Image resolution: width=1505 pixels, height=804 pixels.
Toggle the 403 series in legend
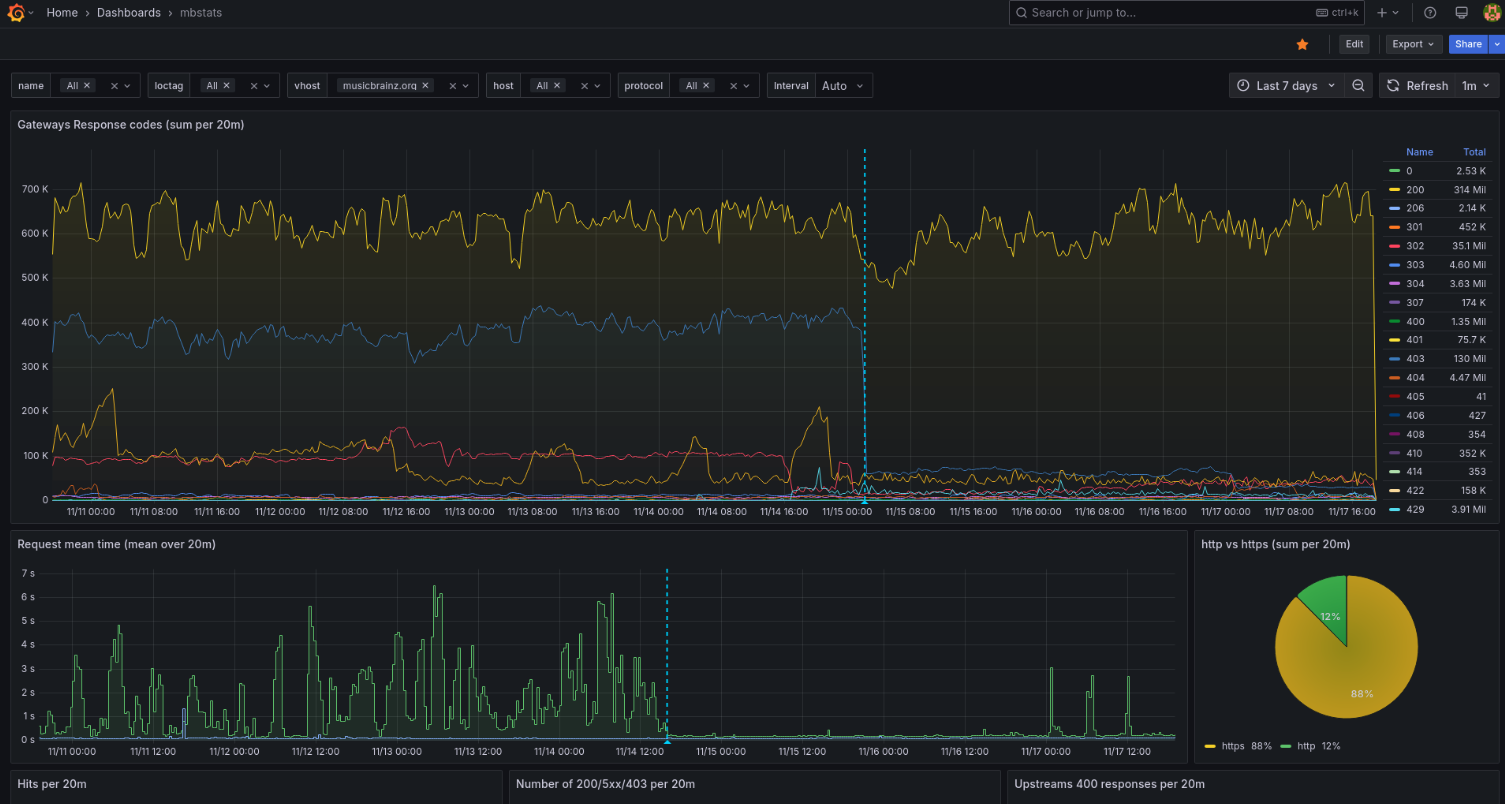pos(1415,359)
